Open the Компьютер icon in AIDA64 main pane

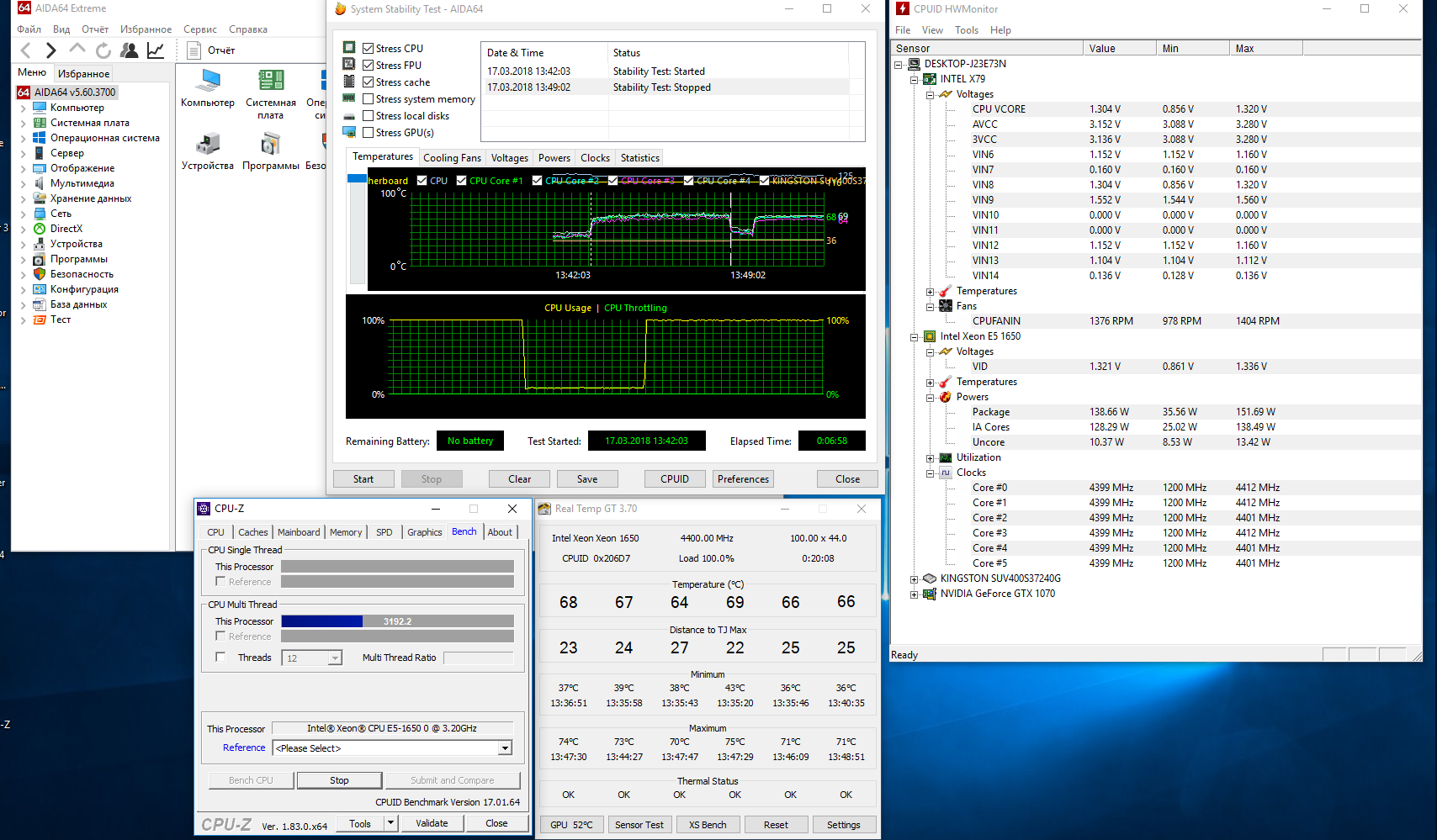[x=207, y=81]
